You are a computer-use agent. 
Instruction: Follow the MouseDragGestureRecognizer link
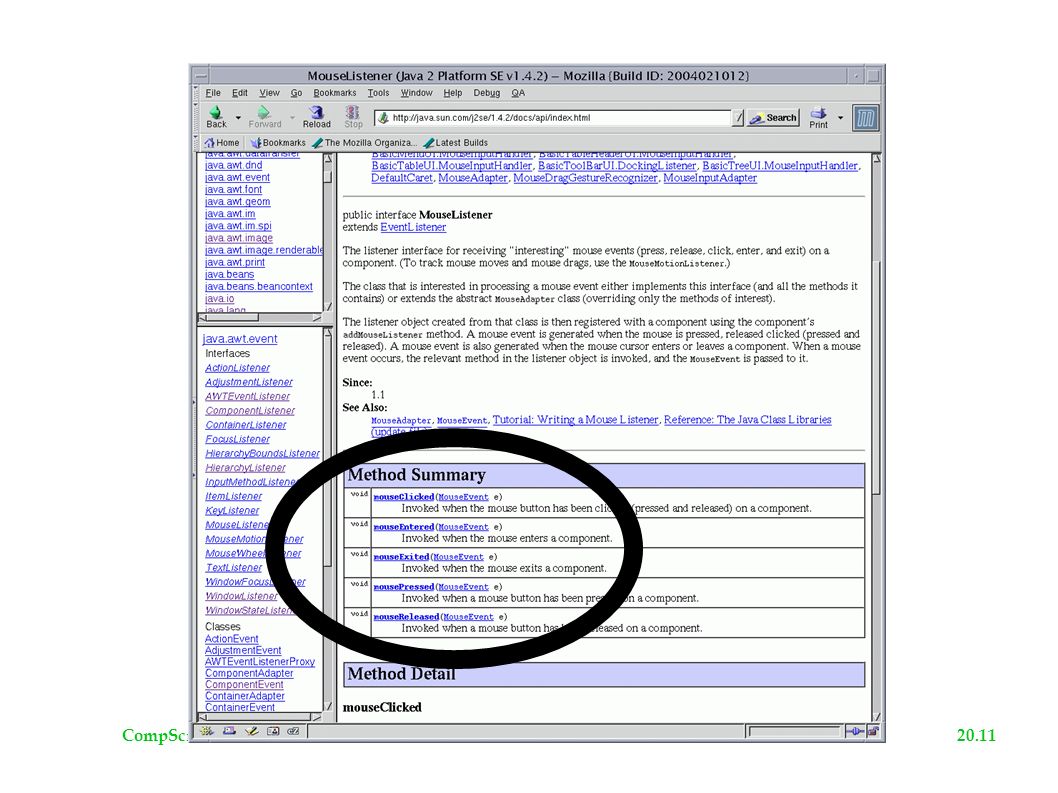tap(586, 178)
